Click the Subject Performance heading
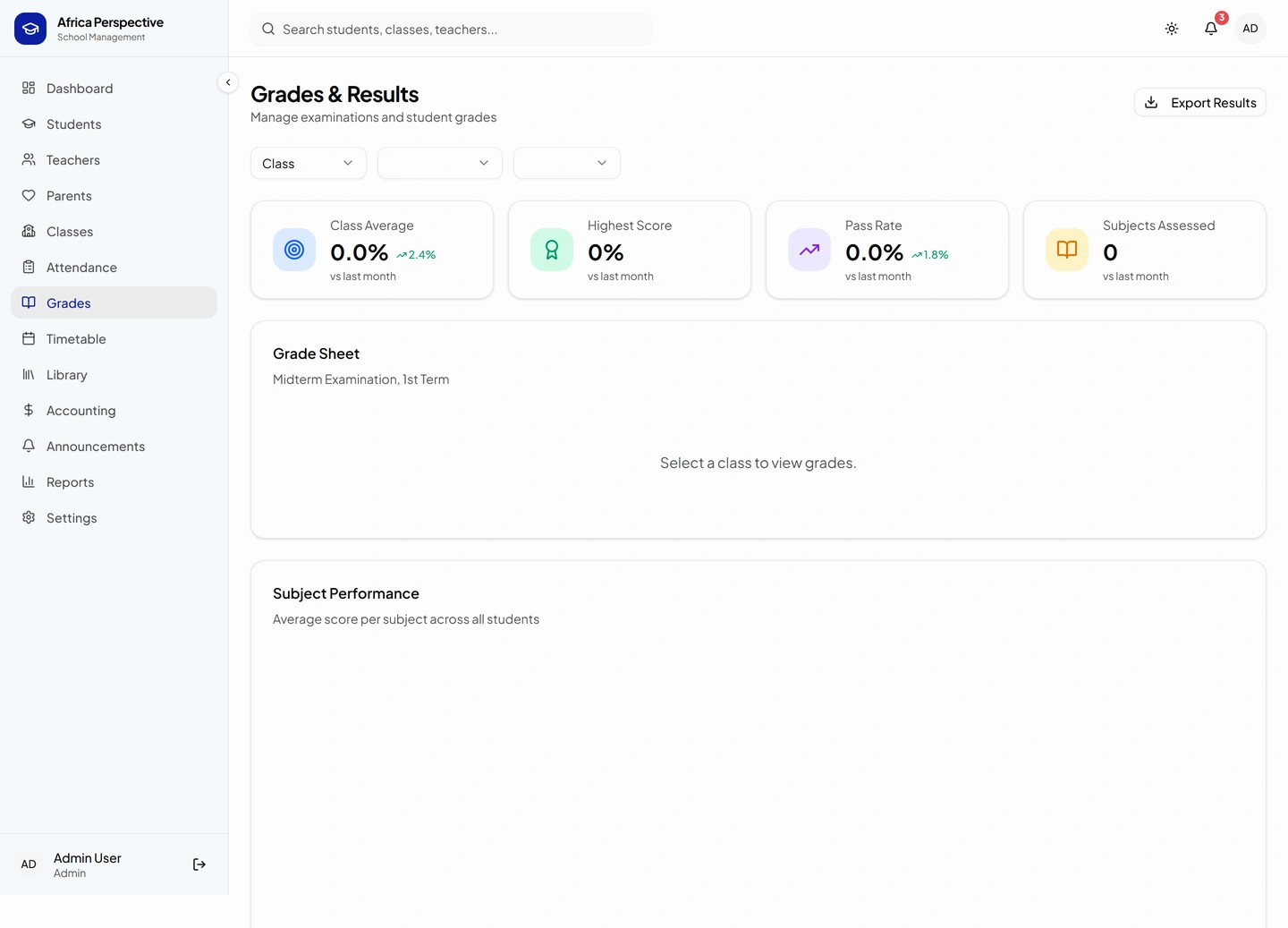The image size is (1288, 928). [x=346, y=593]
